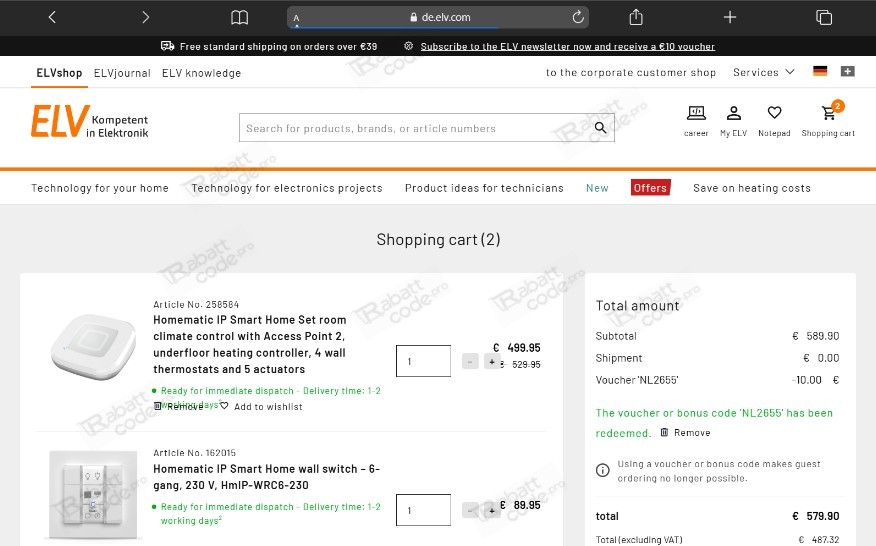This screenshot has height=546, width=876.
Task: Expand the Services dropdown
Action: [763, 72]
